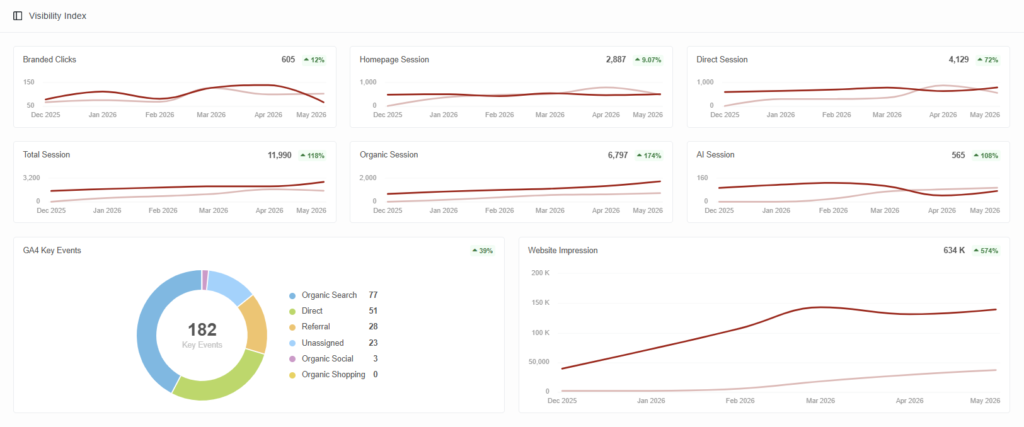The height and width of the screenshot is (427, 1024).
Task: Click the 2,887 Homepage Session value
Action: (616, 59)
